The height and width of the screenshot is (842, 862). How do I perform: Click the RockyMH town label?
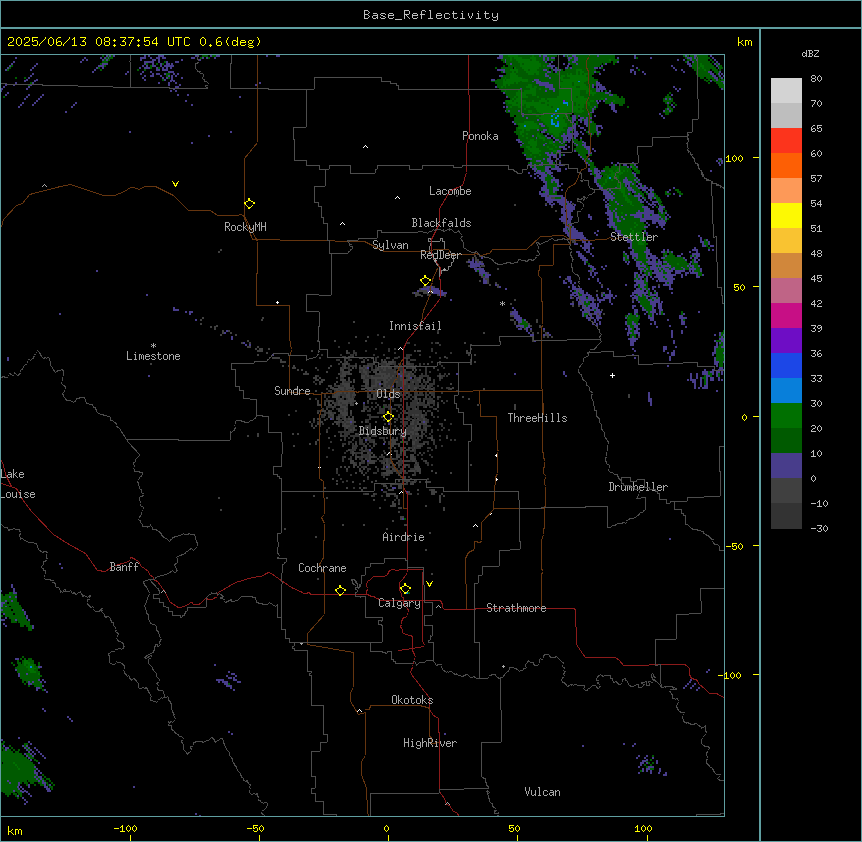[245, 226]
